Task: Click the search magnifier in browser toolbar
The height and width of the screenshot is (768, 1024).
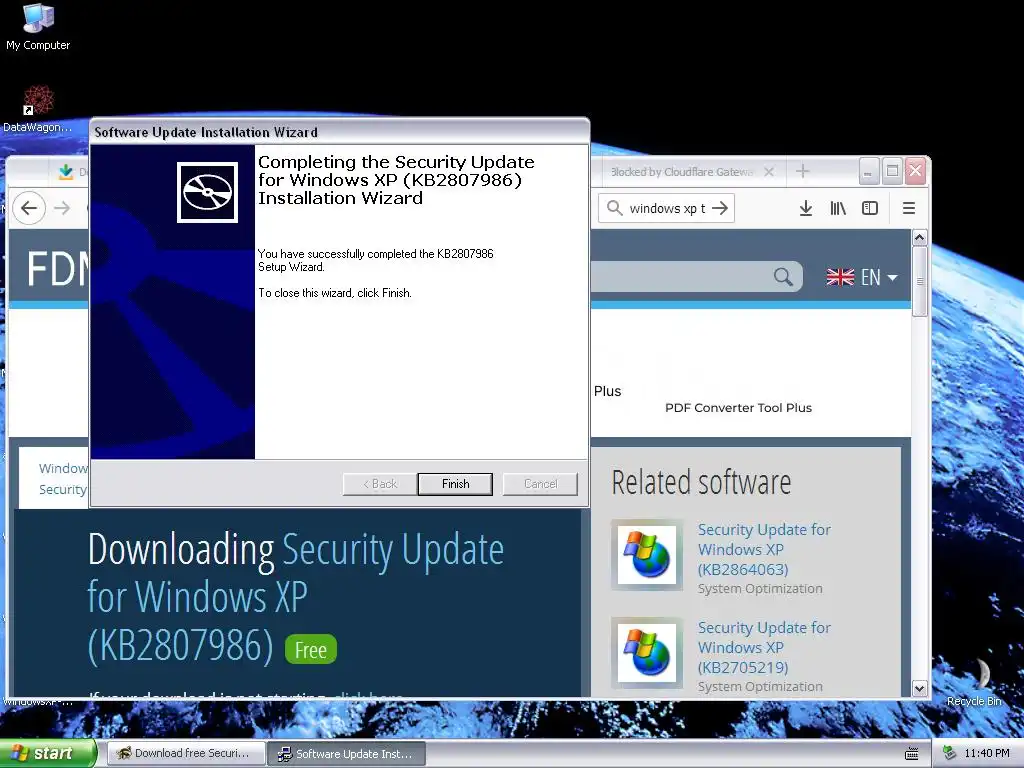Action: click(x=614, y=208)
